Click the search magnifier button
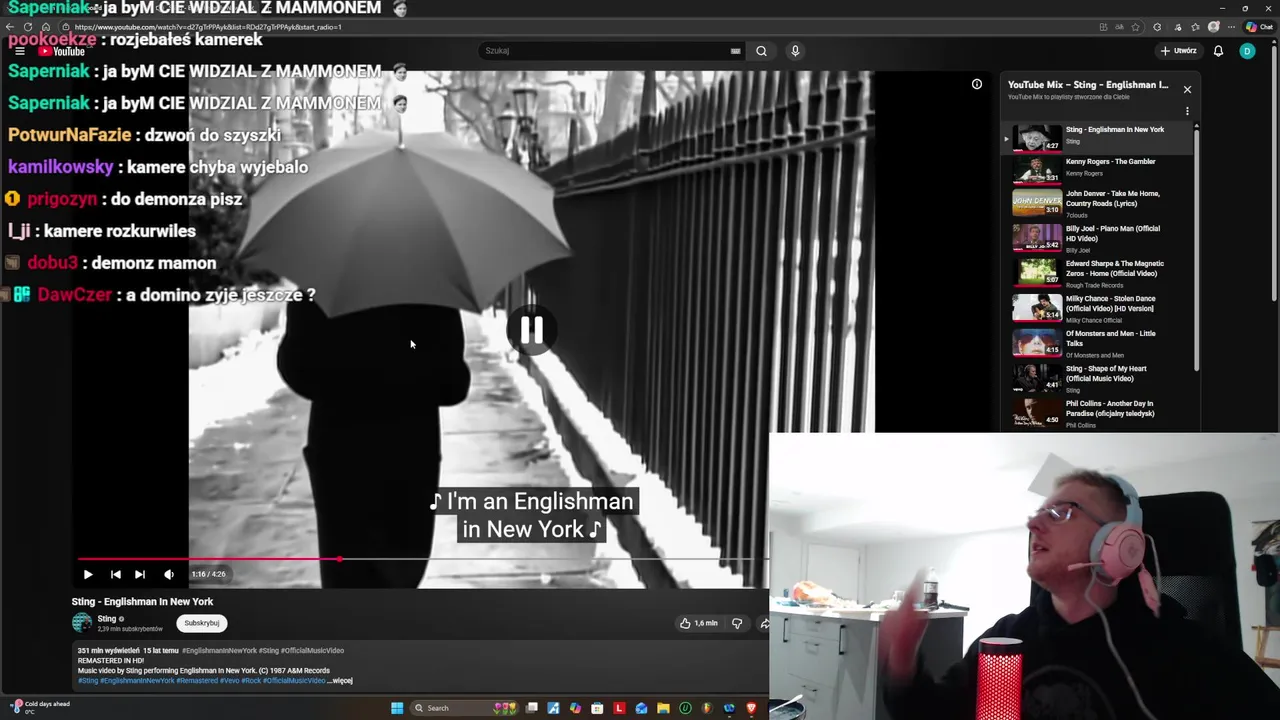The height and width of the screenshot is (720, 1280). pyautogui.click(x=761, y=51)
